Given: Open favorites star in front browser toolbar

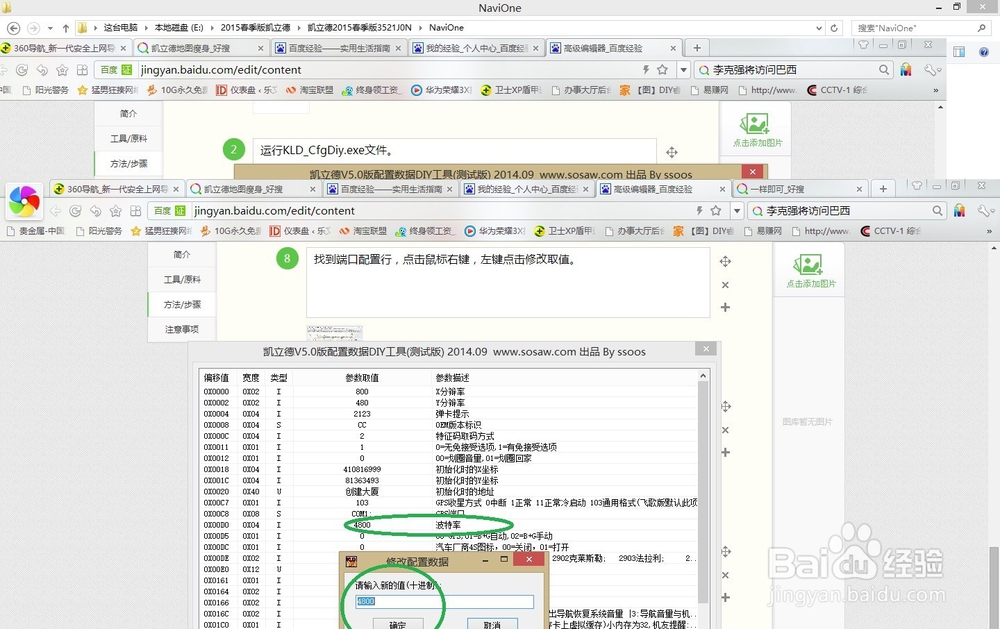Looking at the screenshot, I should pos(115,211).
